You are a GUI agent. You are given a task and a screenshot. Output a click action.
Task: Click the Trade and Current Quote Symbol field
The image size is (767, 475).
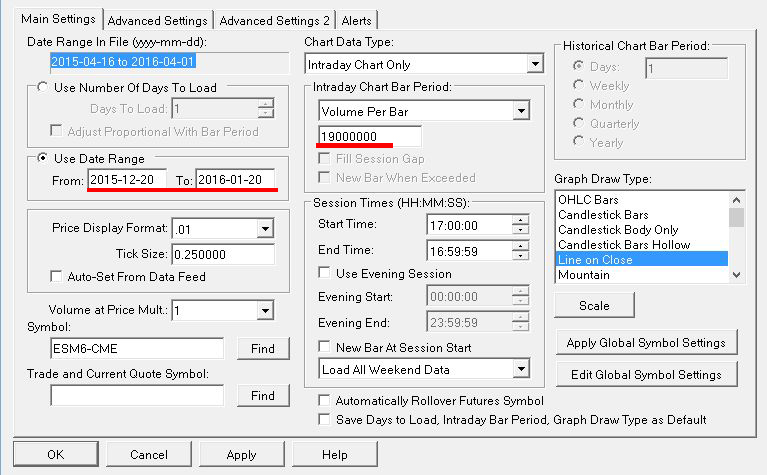point(137,395)
